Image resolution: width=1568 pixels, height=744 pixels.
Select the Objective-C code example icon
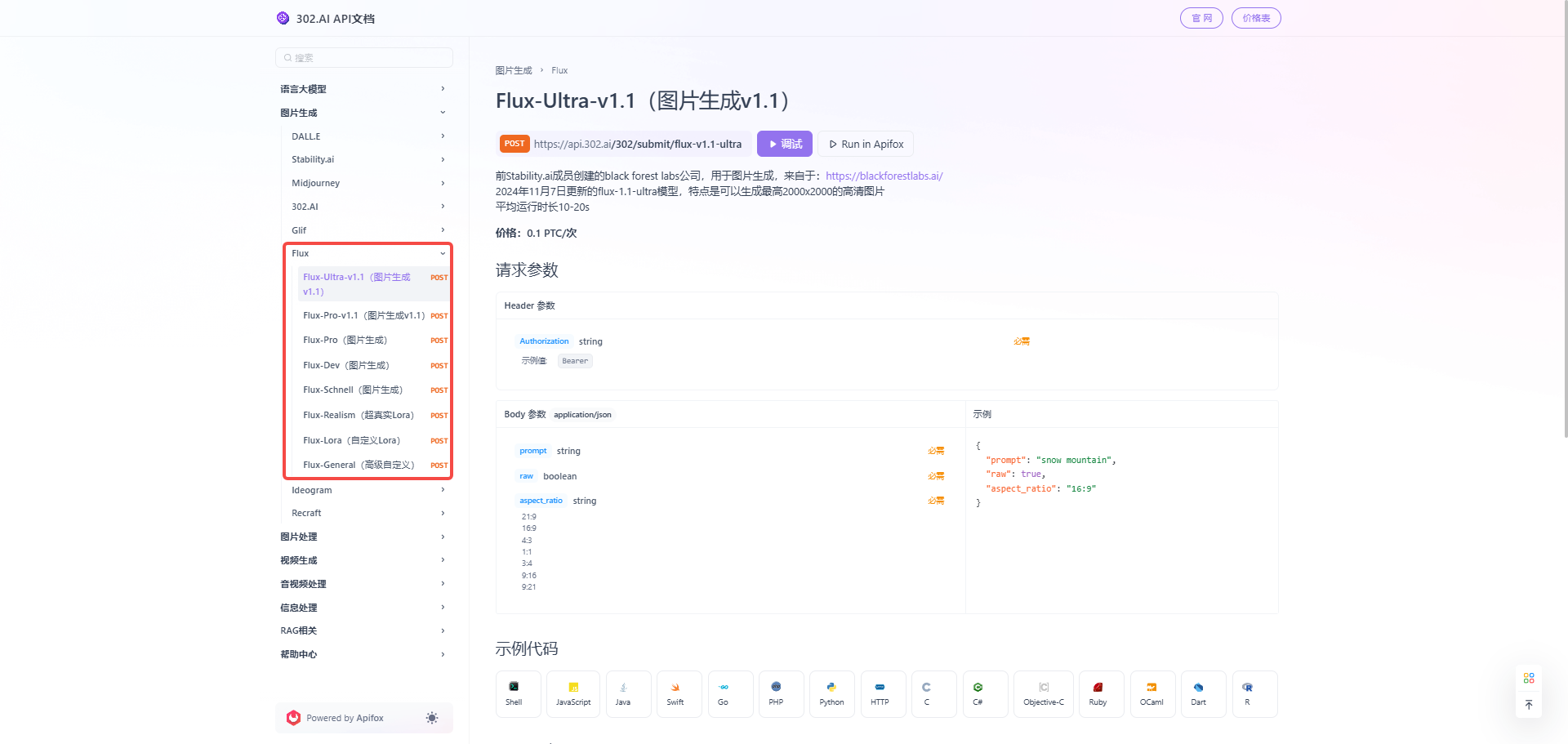1044,687
